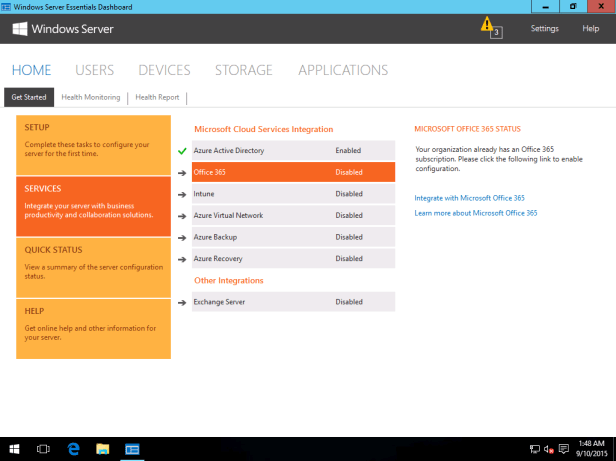Click the volume speaker tray icon
The image size is (616, 461).
coord(549,450)
